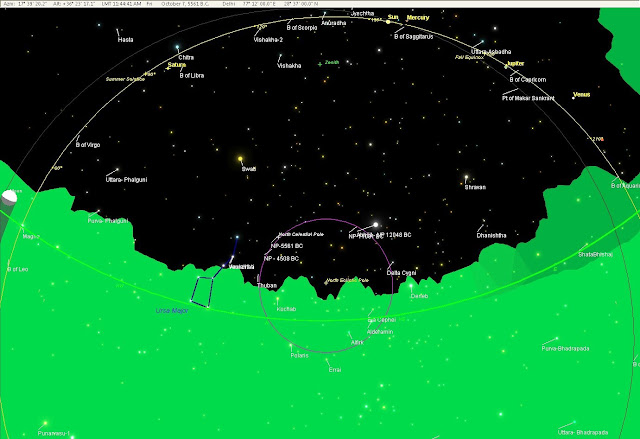Select the NP - 4508 BC label
The height and width of the screenshot is (439, 640).
[x=282, y=259]
